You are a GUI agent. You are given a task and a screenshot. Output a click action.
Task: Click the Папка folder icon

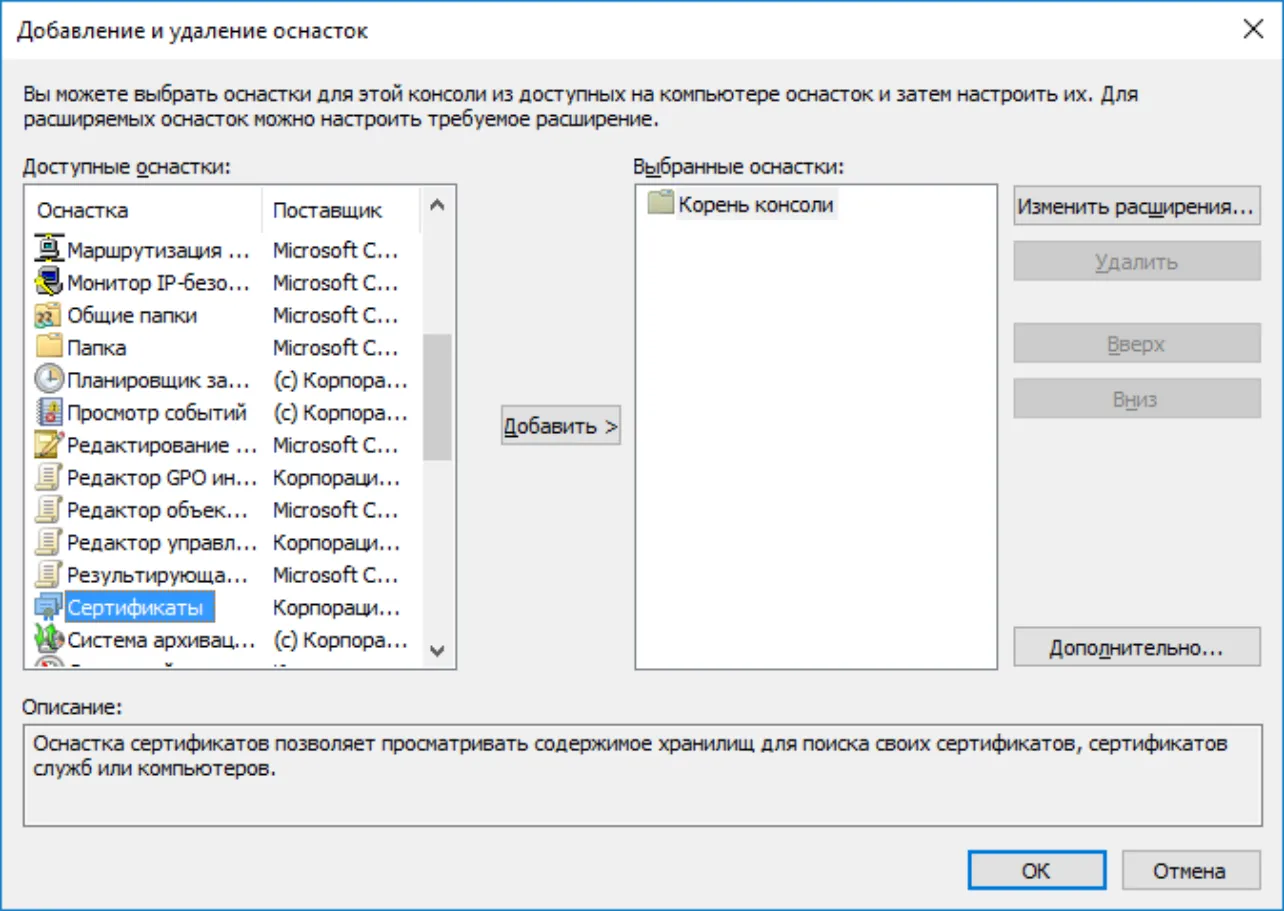(x=48, y=347)
